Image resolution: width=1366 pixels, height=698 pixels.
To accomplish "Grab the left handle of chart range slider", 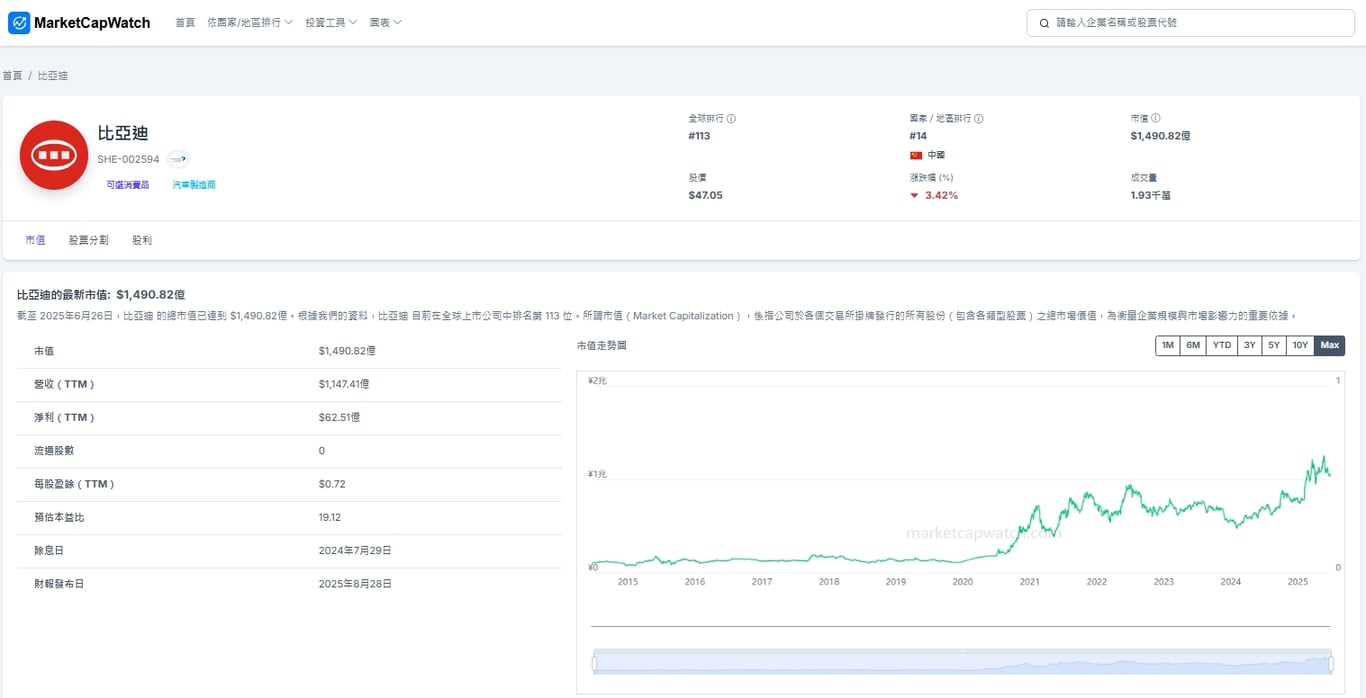I will 594,663.
